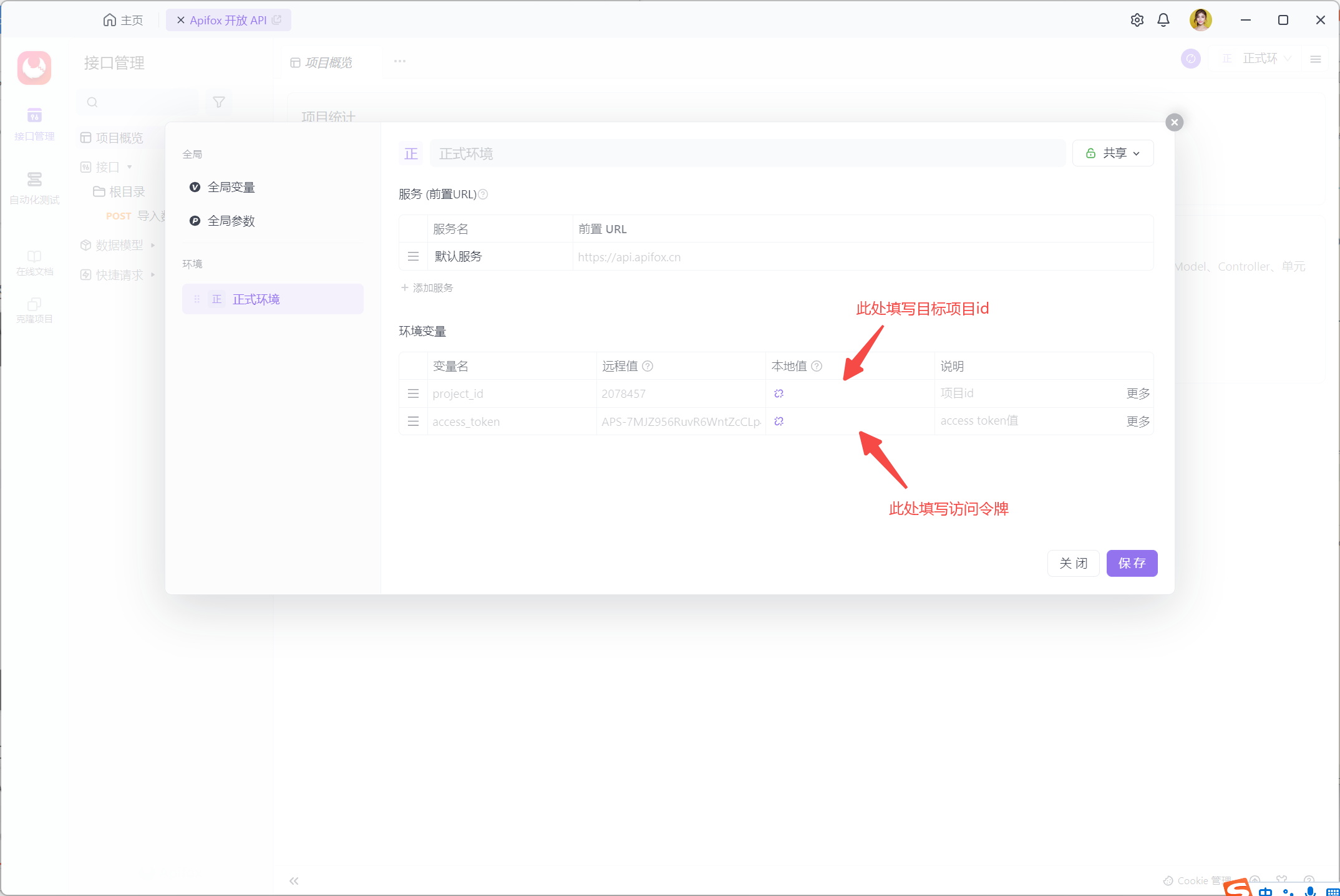Click help icon next to 远程值

tap(648, 366)
